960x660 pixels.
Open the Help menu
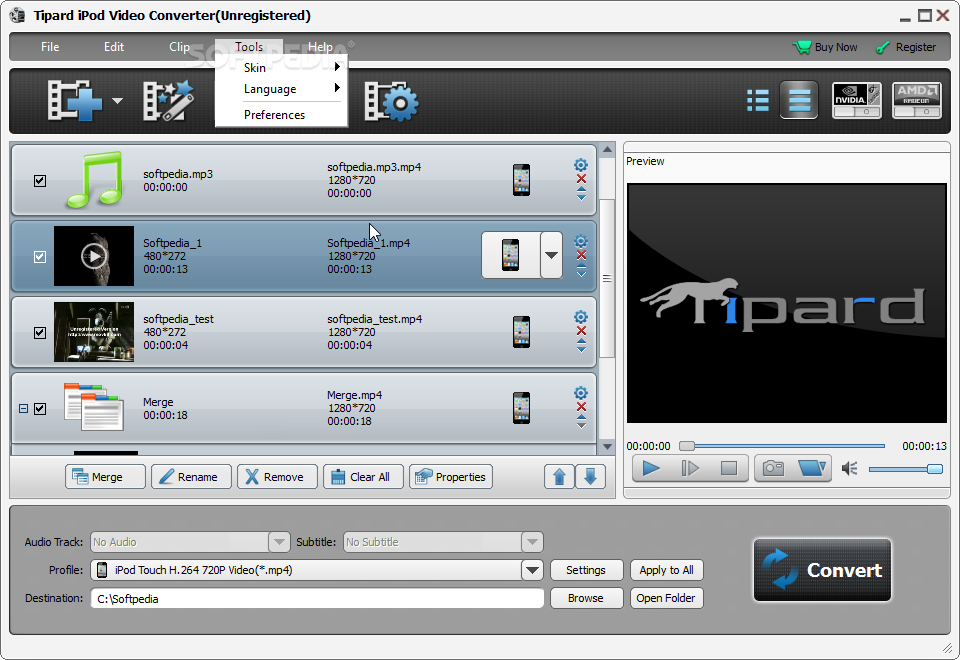(x=320, y=47)
